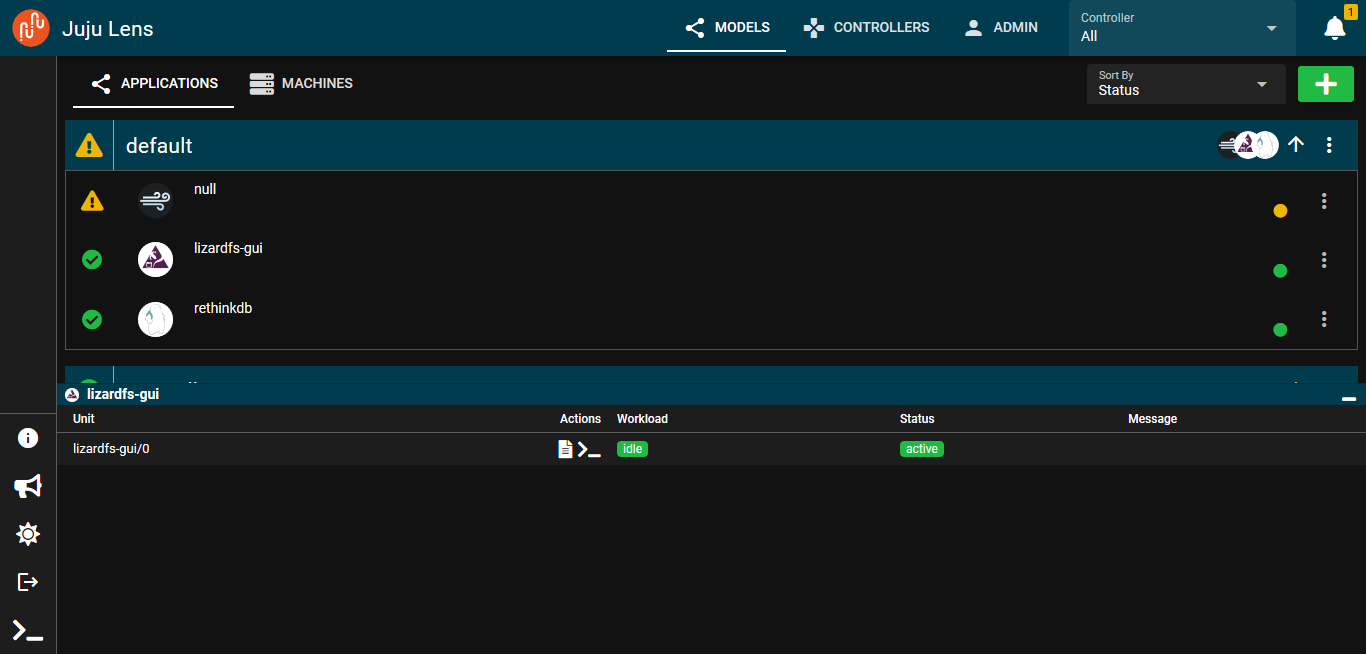Click the lizardfs-gui/0 unit cell
Screen dimensions: 1366x654
[x=111, y=449]
